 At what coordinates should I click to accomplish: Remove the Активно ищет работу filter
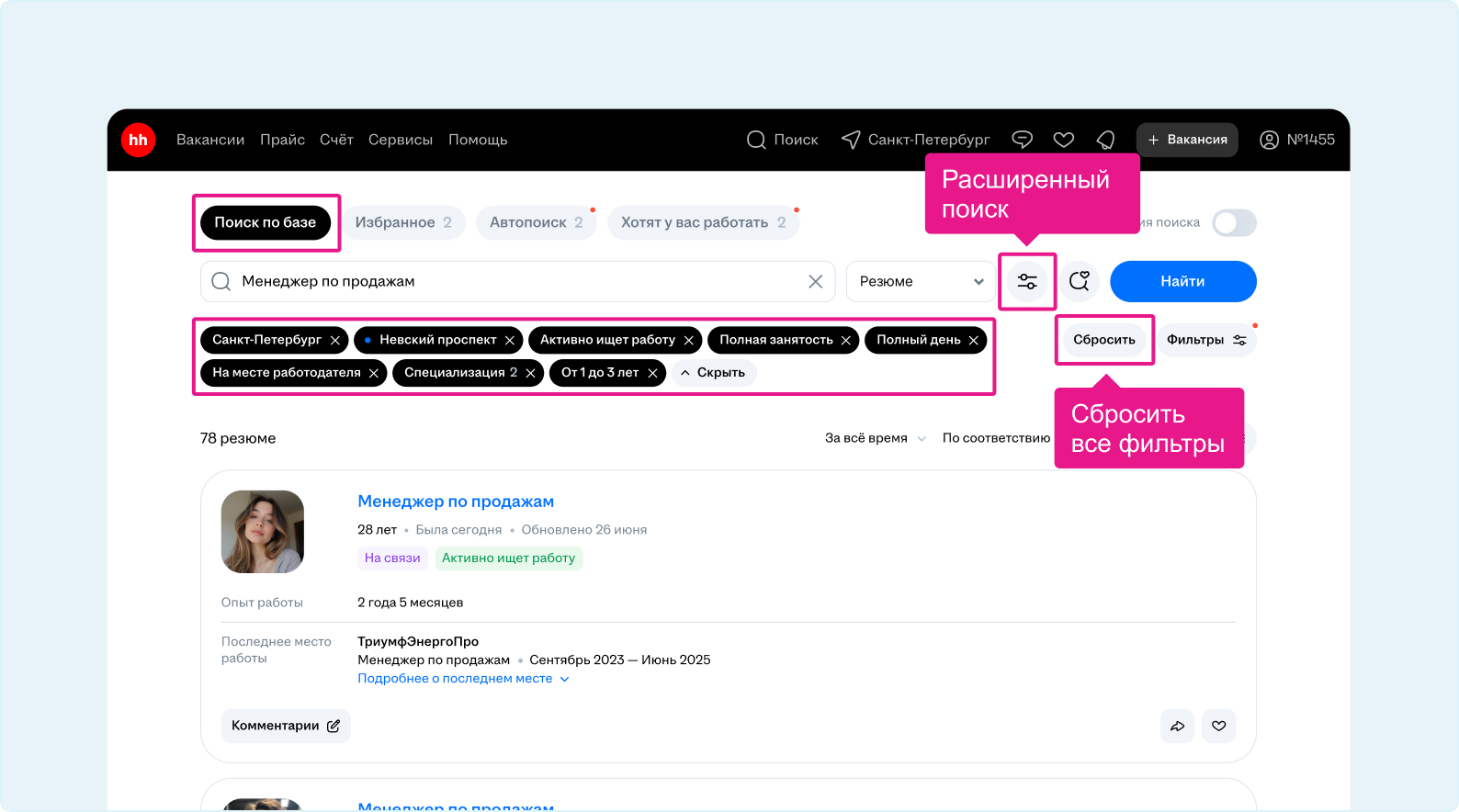pyautogui.click(x=689, y=340)
